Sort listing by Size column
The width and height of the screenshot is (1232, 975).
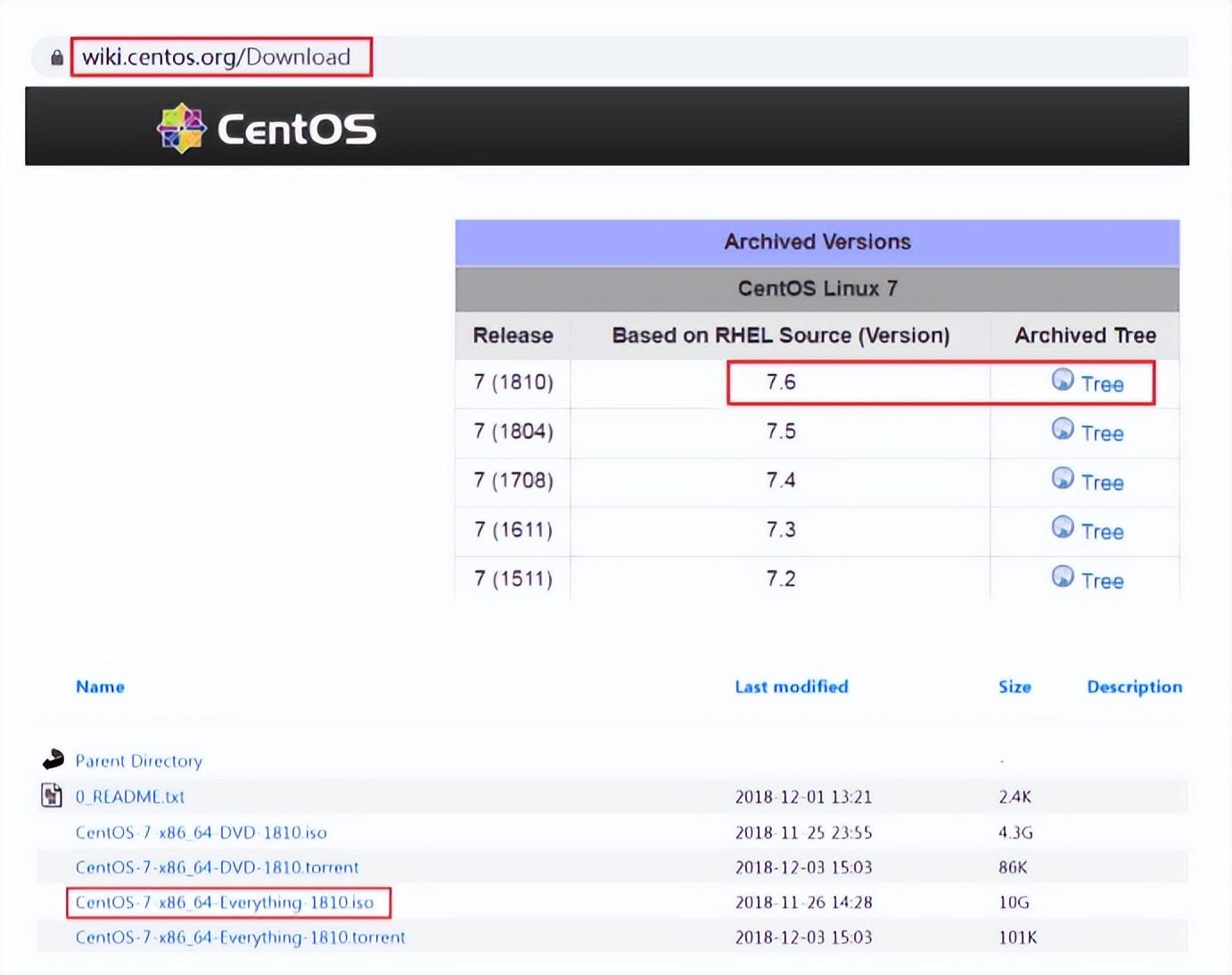pos(1014,686)
